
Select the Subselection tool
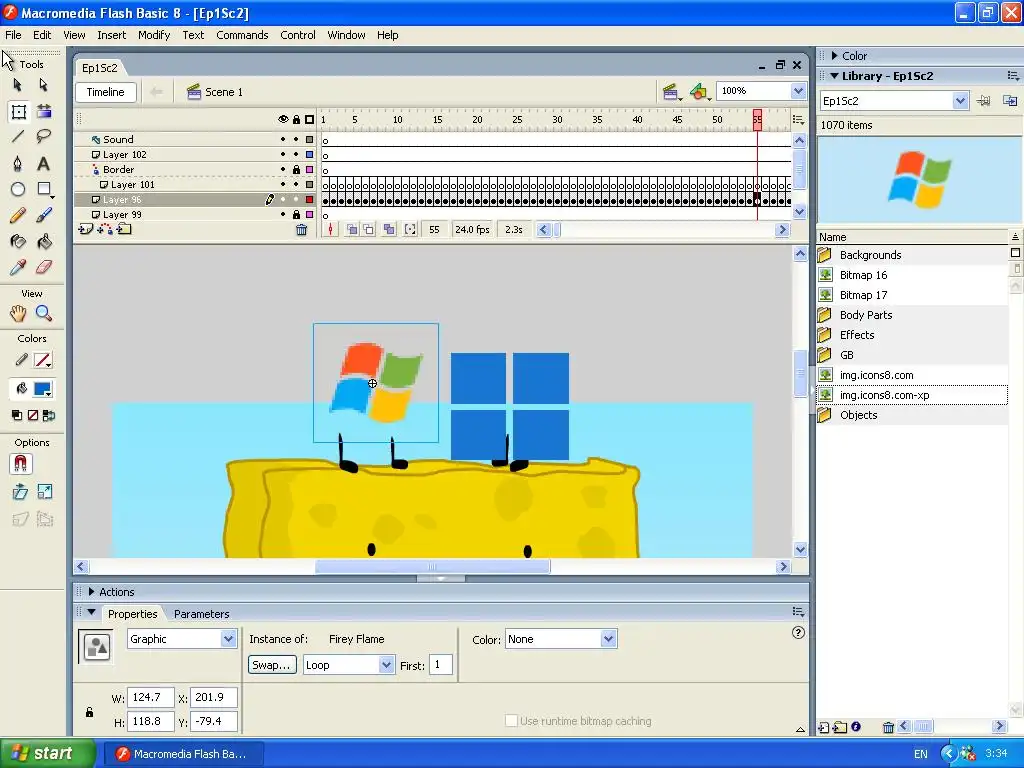43,85
